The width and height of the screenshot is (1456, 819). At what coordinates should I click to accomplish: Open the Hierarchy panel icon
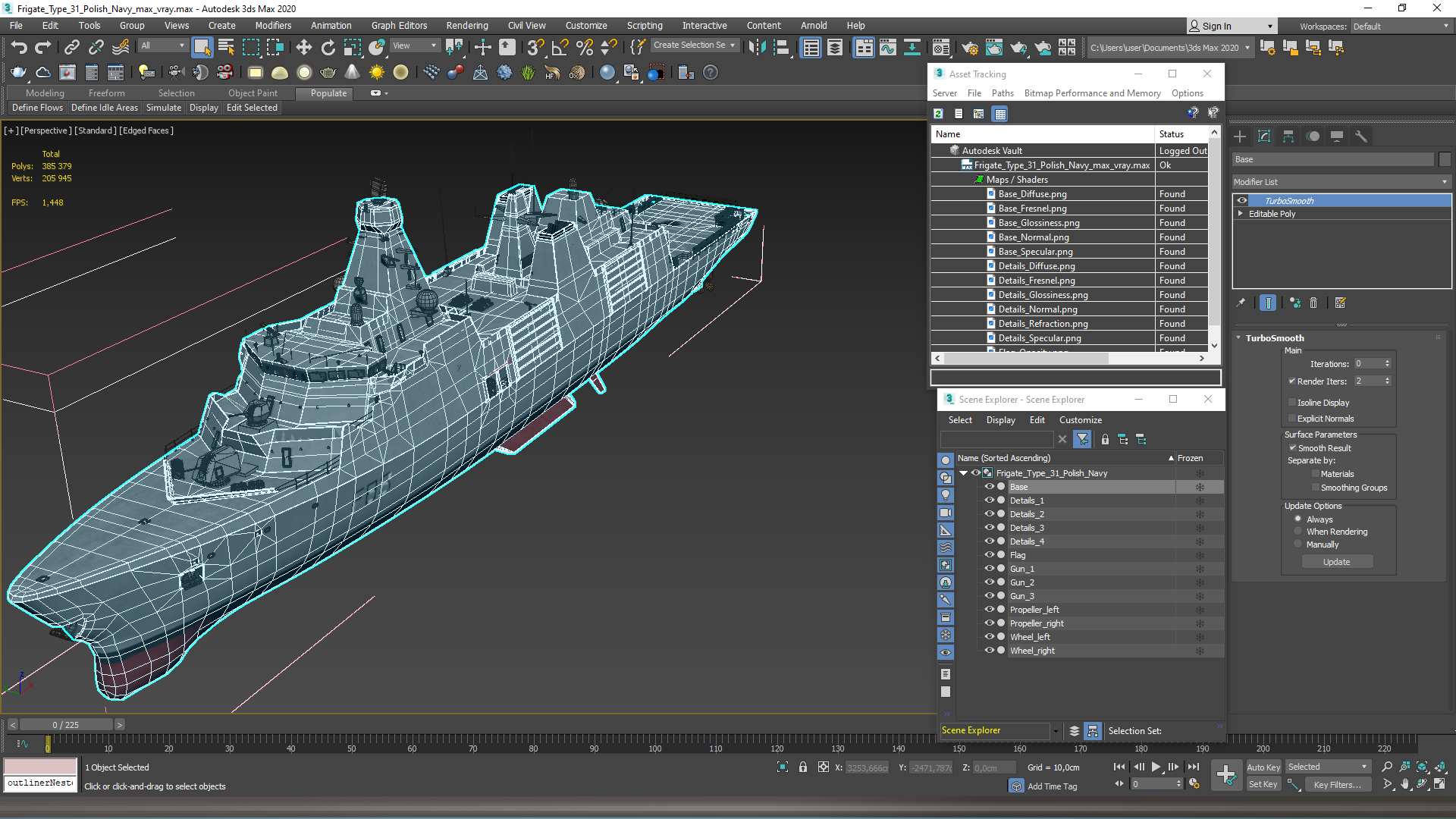click(x=1288, y=136)
